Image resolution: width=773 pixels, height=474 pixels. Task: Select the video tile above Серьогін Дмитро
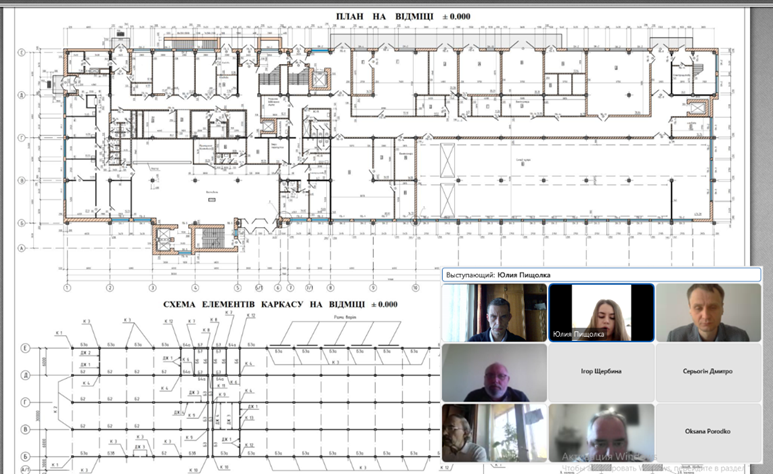708,312
